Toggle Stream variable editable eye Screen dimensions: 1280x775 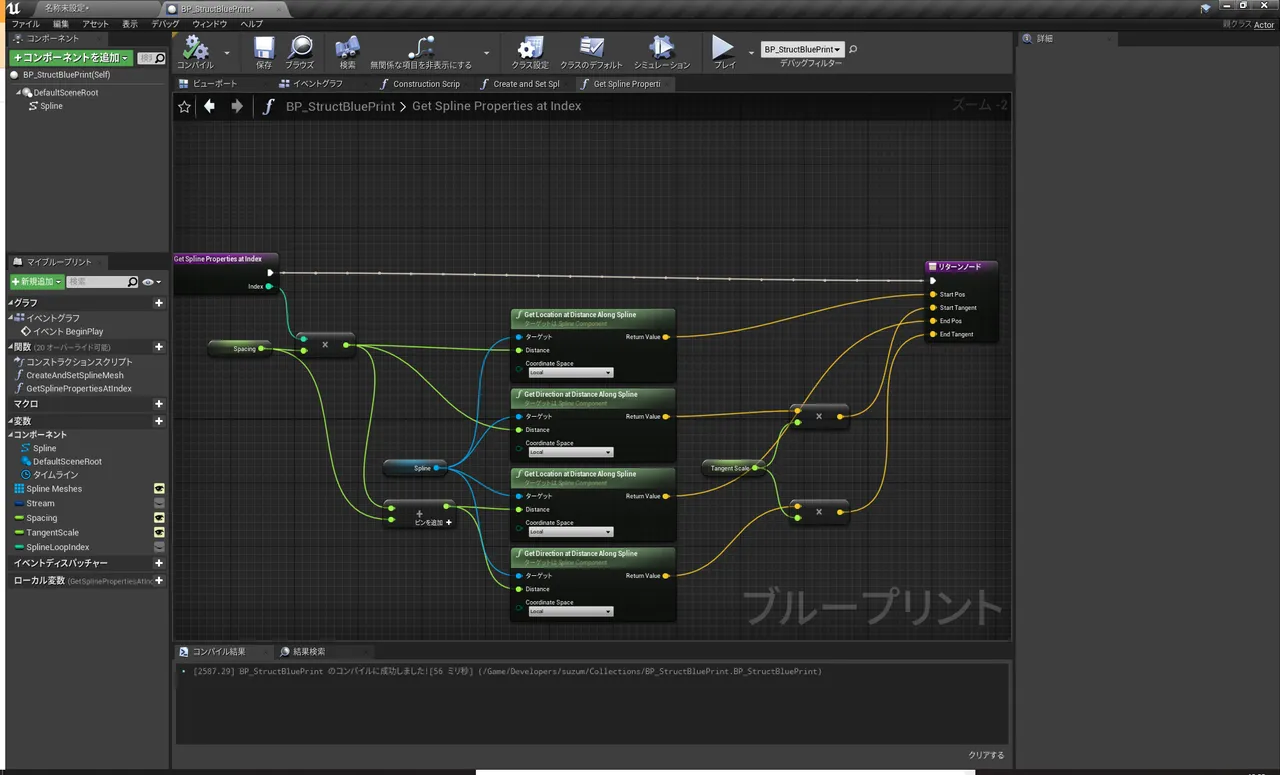click(159, 503)
